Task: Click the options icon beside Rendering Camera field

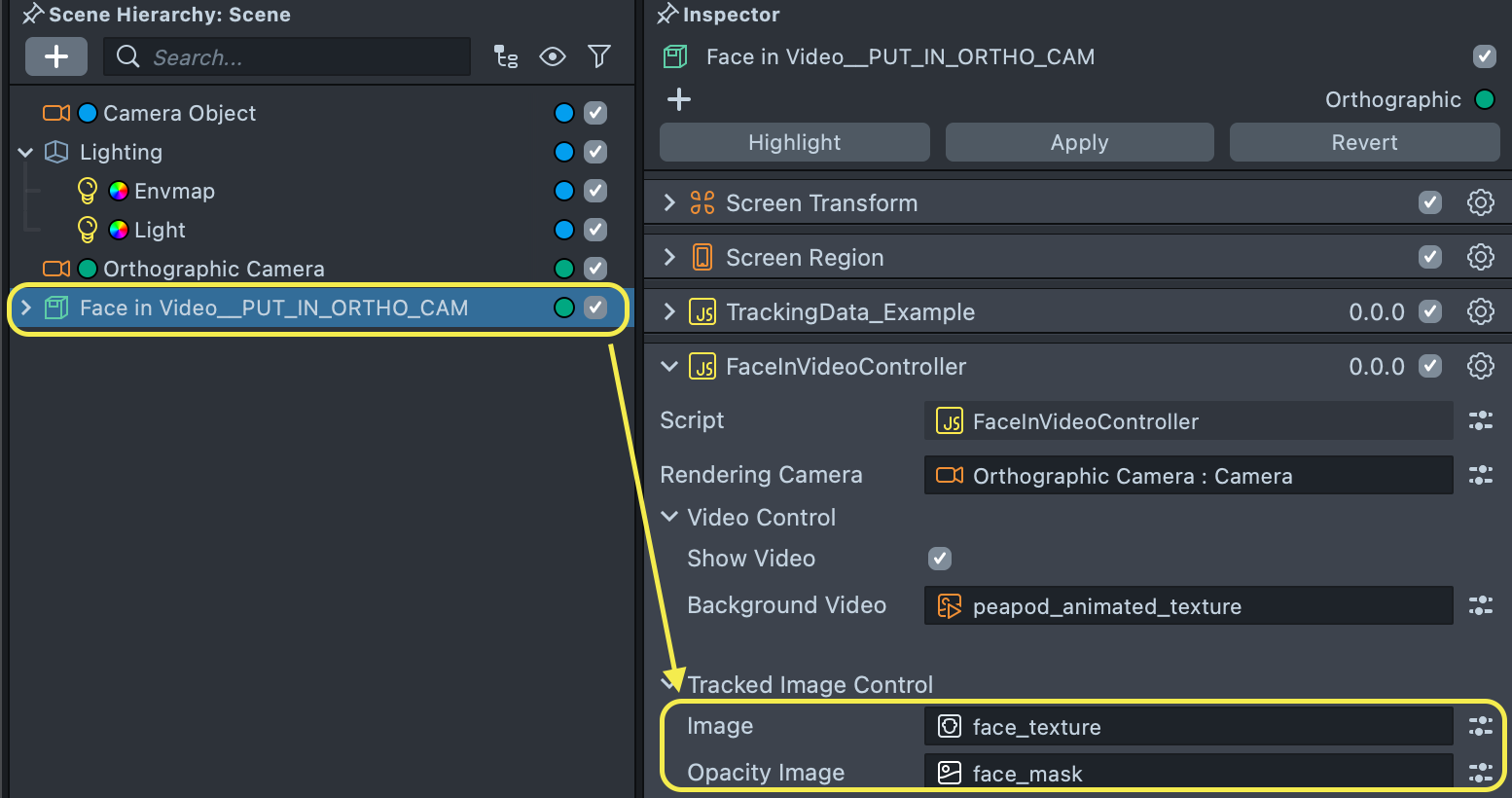Action: (1480, 475)
